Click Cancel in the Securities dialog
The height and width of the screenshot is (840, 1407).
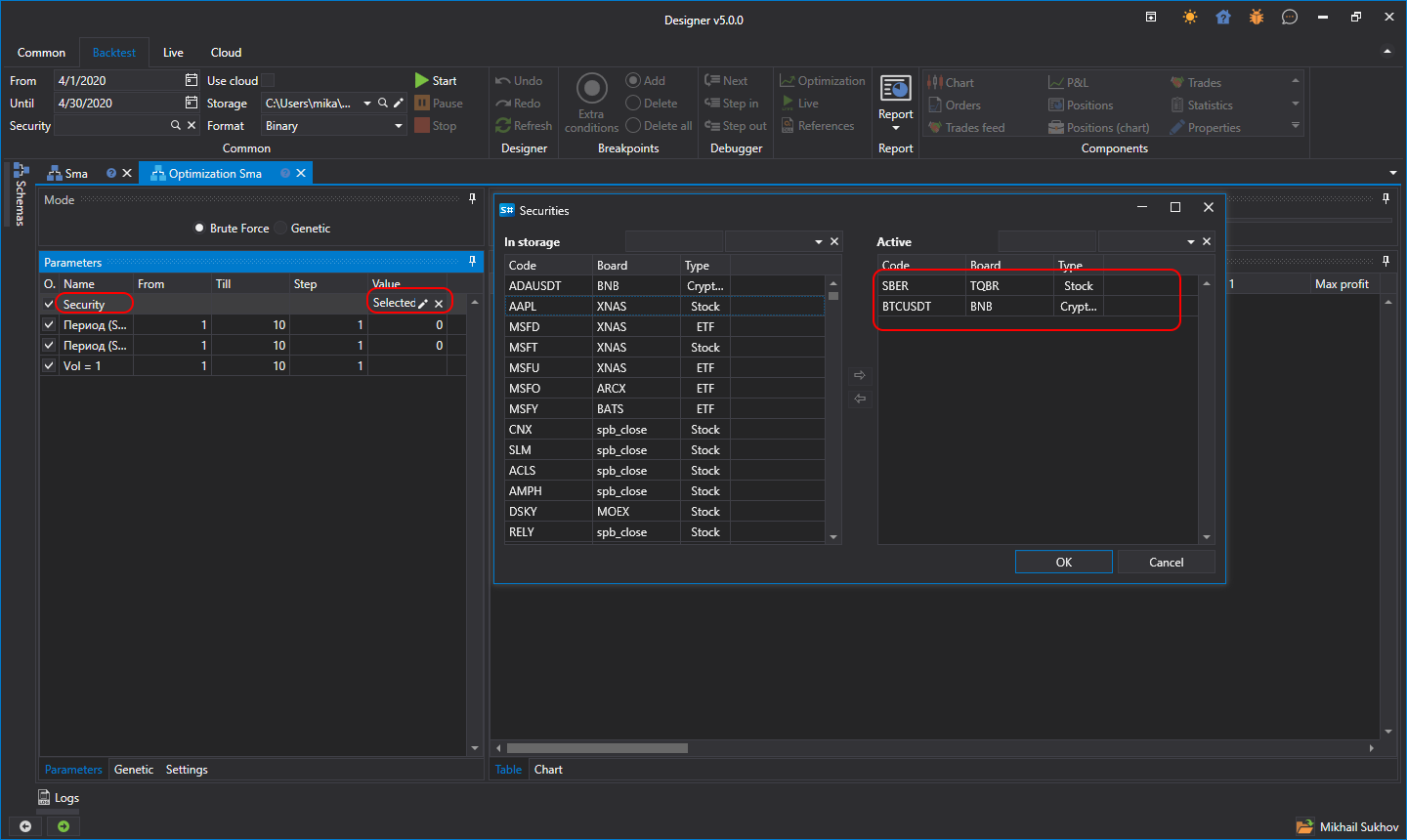(x=1167, y=562)
